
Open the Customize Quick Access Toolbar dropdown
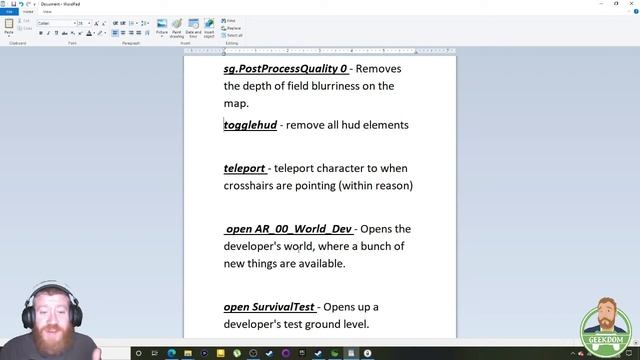tap(34, 4)
